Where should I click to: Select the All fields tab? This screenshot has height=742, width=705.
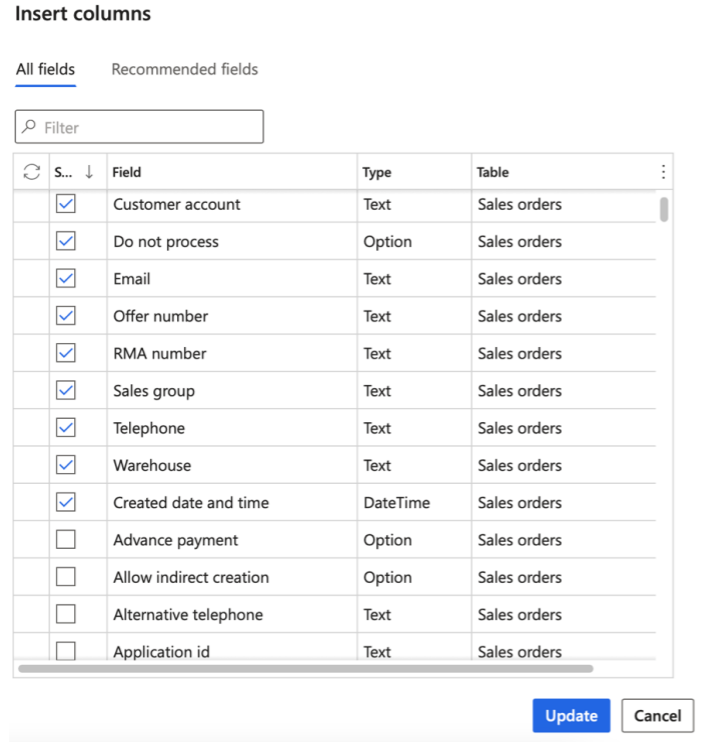(x=45, y=69)
